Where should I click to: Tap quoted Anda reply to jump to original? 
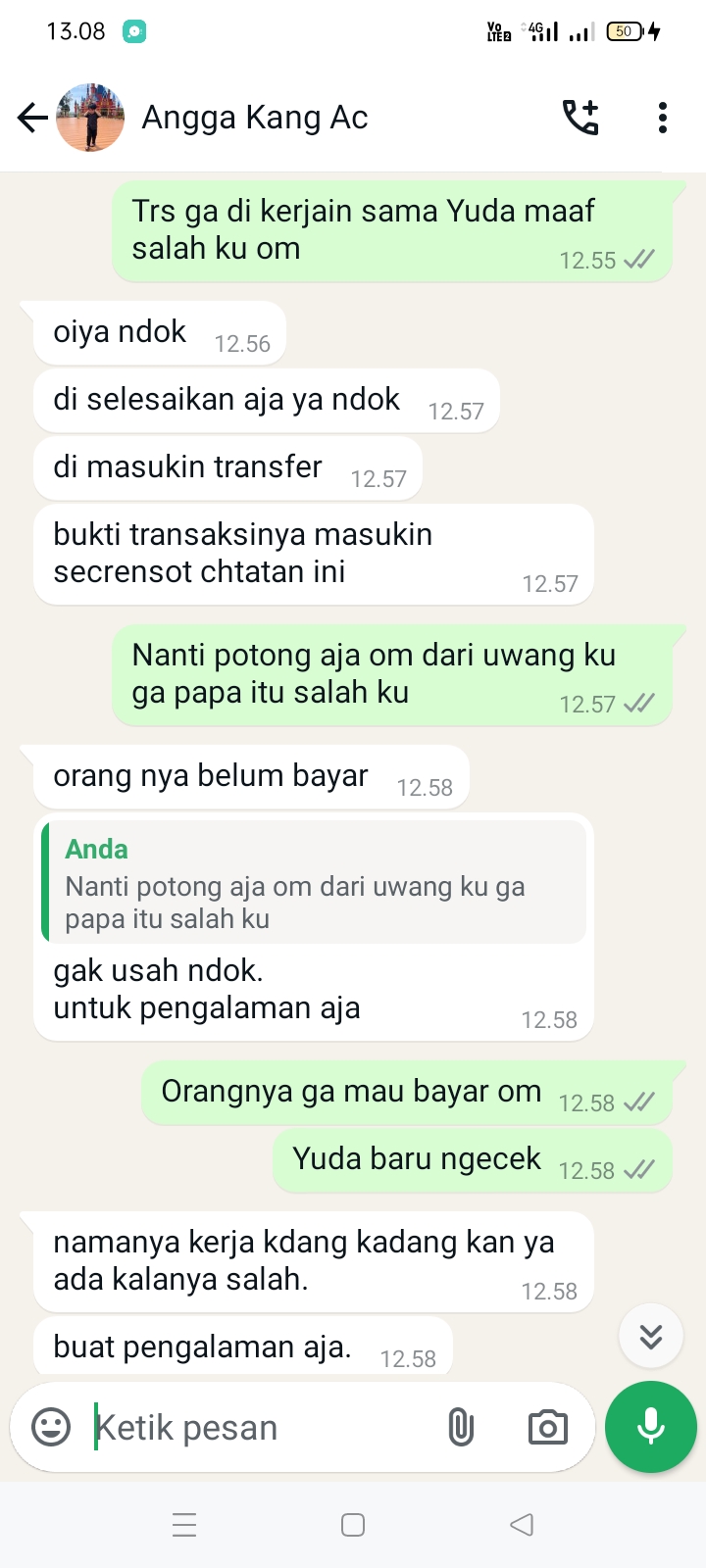tap(314, 882)
